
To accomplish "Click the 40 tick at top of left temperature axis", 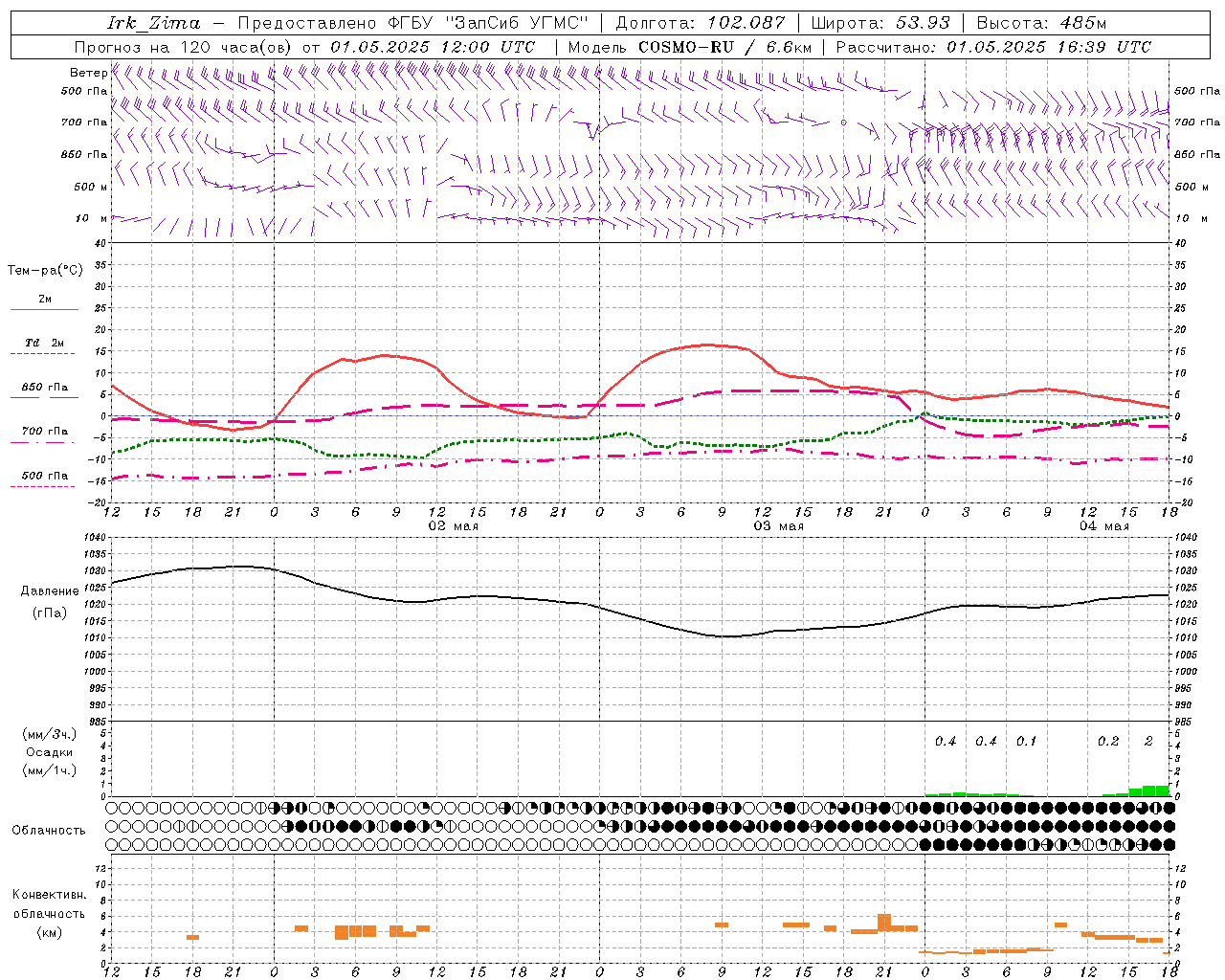I will coord(101,243).
